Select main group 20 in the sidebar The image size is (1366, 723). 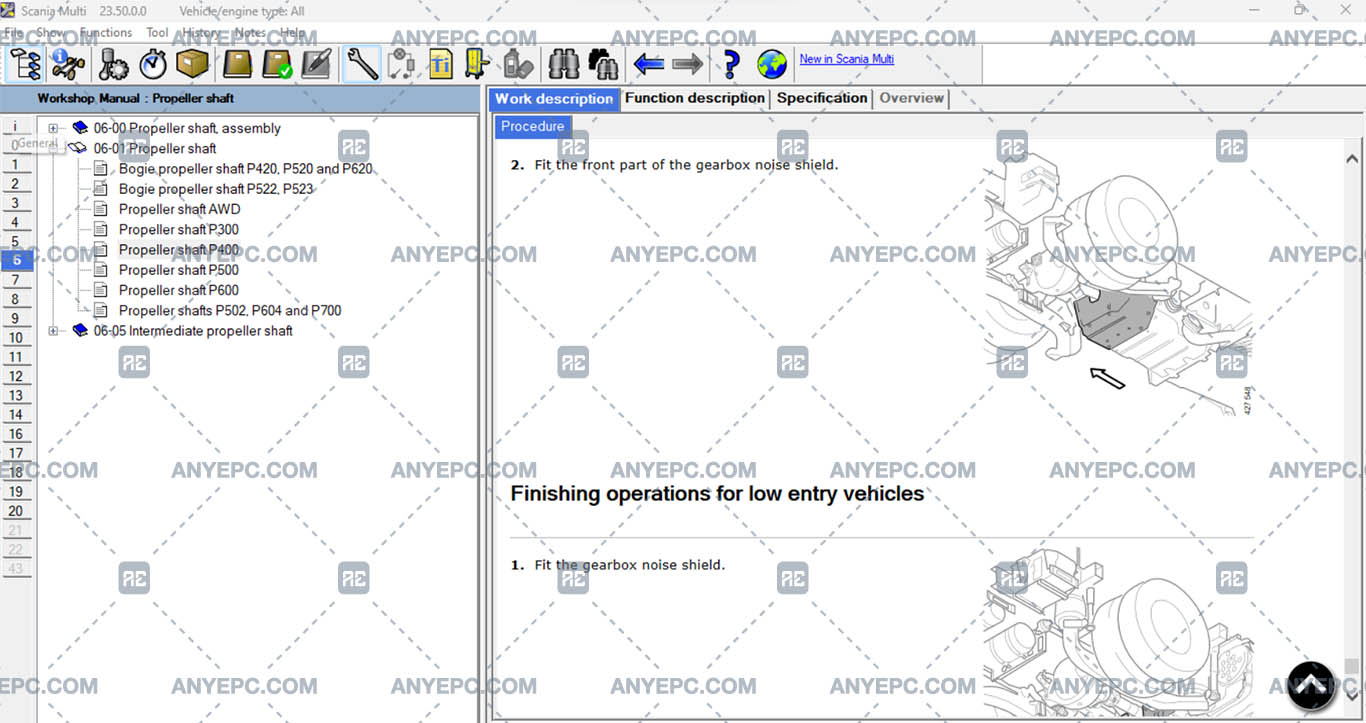[15, 511]
